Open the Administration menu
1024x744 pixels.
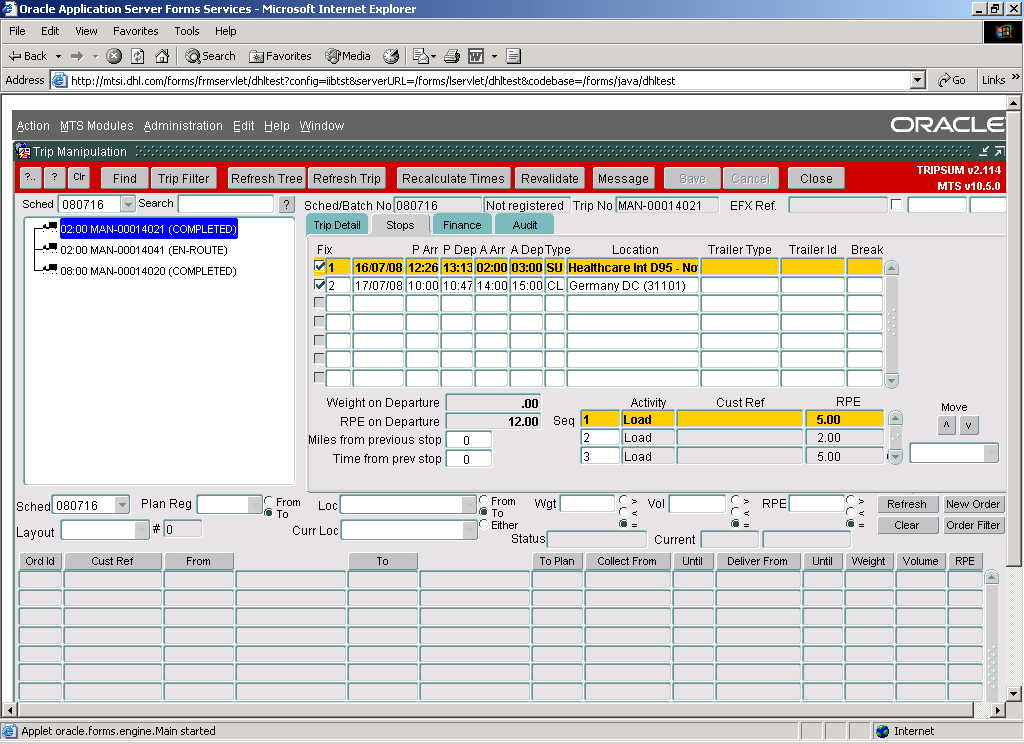coord(183,125)
